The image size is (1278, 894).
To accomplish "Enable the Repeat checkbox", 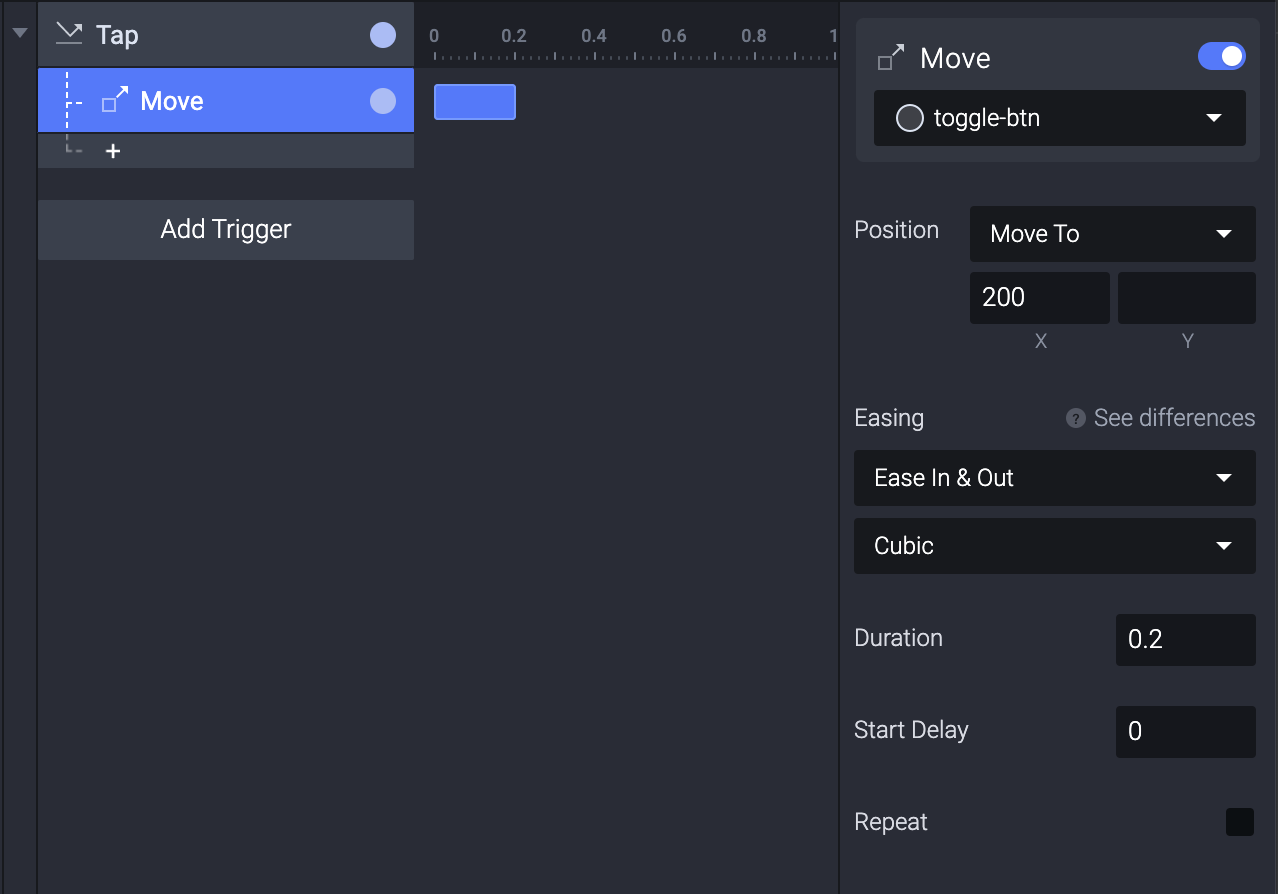I will click(1240, 822).
